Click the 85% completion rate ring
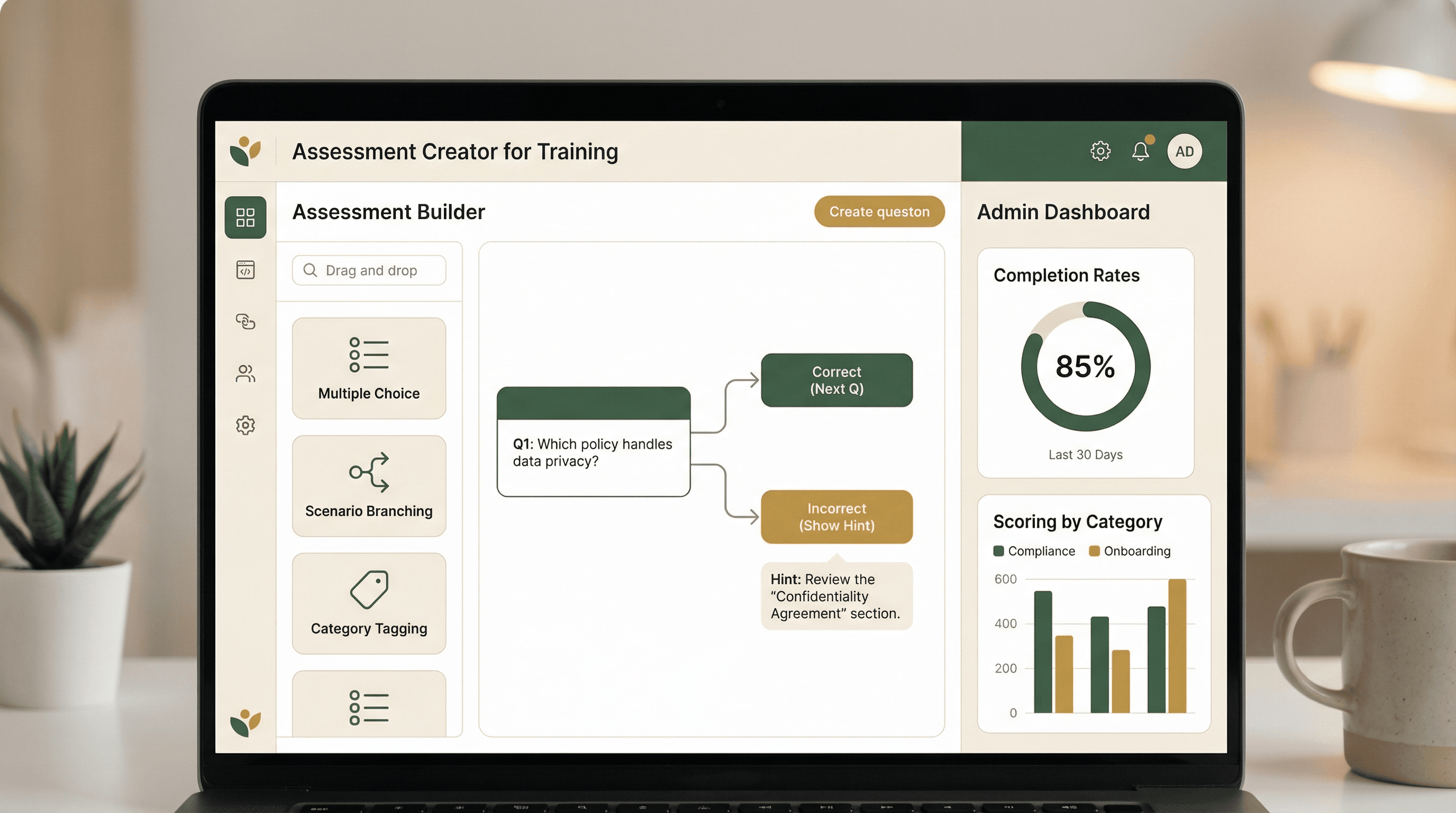 pyautogui.click(x=1085, y=366)
